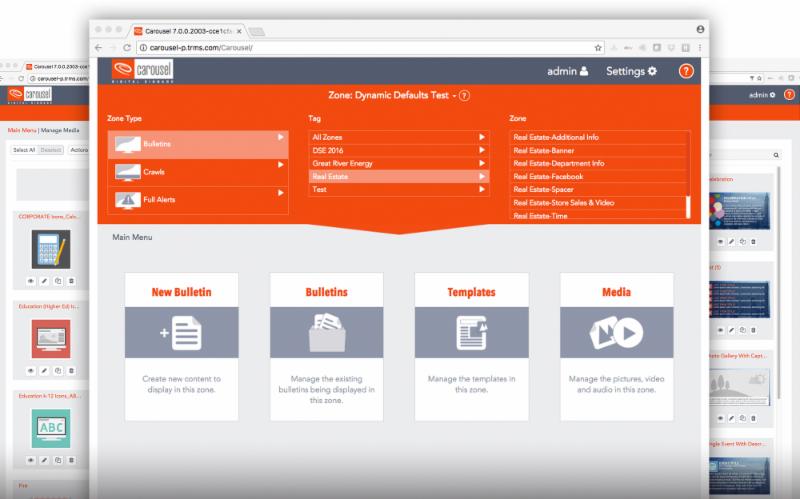Image resolution: width=800 pixels, height=499 pixels.
Task: Select the Full Alerts zone type
Action: click(x=198, y=200)
